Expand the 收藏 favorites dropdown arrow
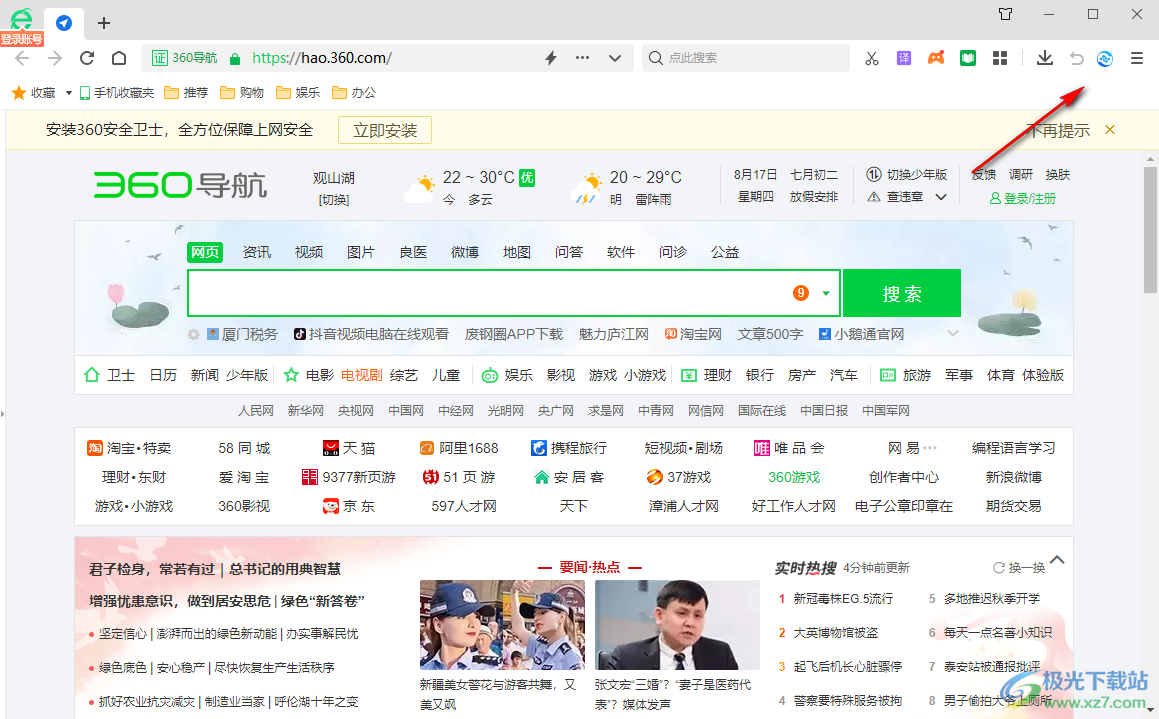 point(69,93)
